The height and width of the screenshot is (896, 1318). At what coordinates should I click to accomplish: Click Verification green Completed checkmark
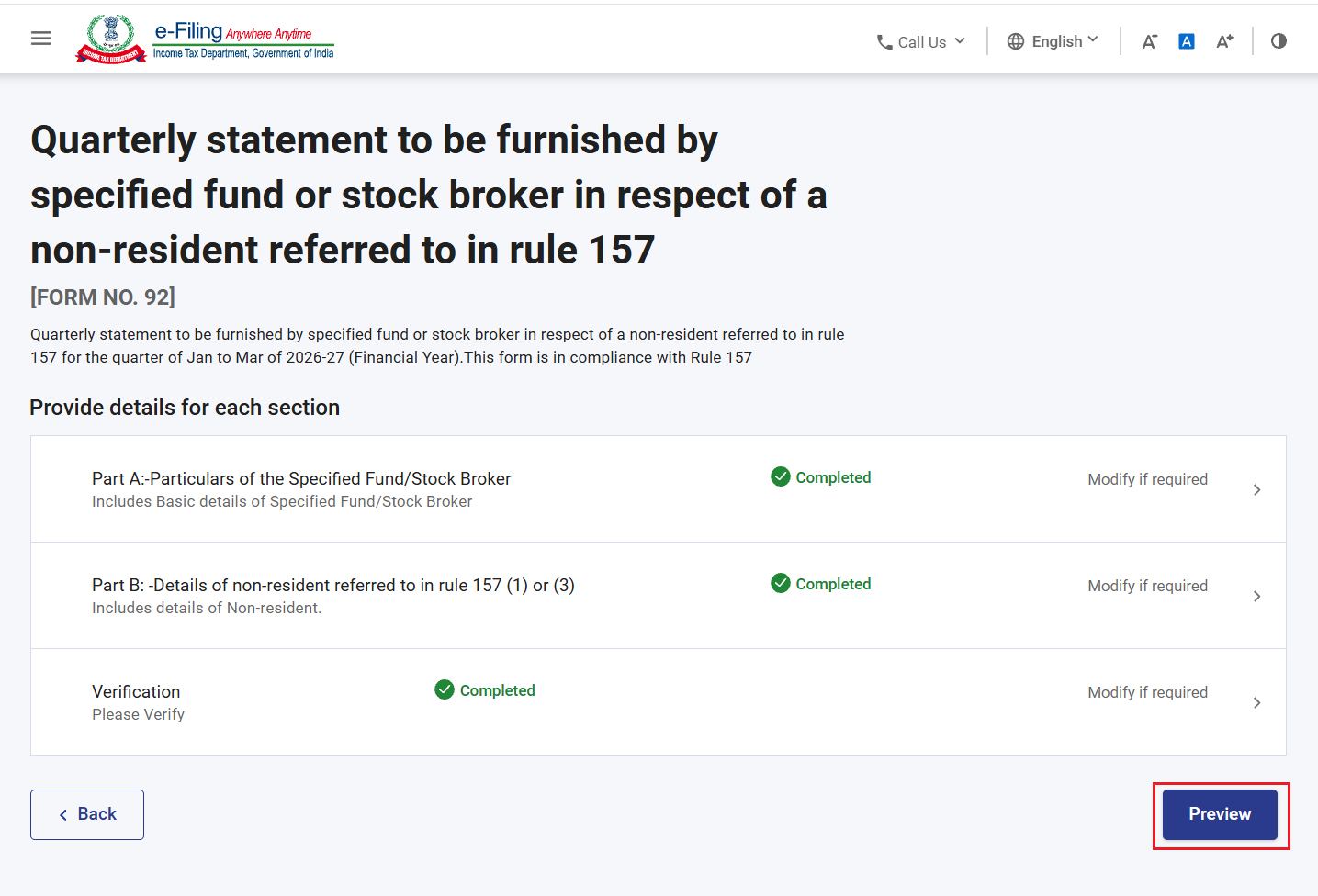click(x=445, y=689)
